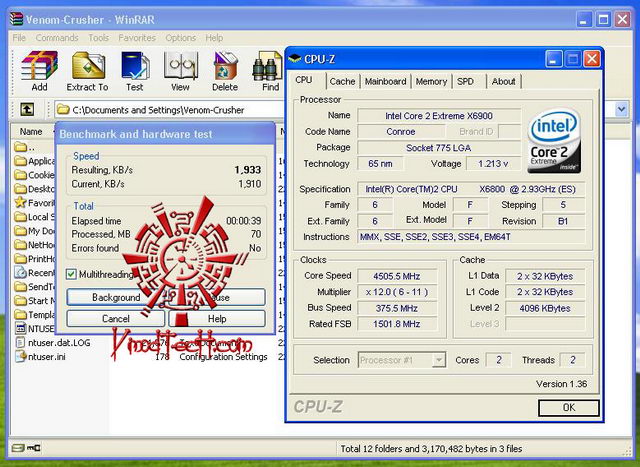This screenshot has height=467, width=640.
Task: Select the CPU tab in CPU-Z
Action: [x=304, y=80]
